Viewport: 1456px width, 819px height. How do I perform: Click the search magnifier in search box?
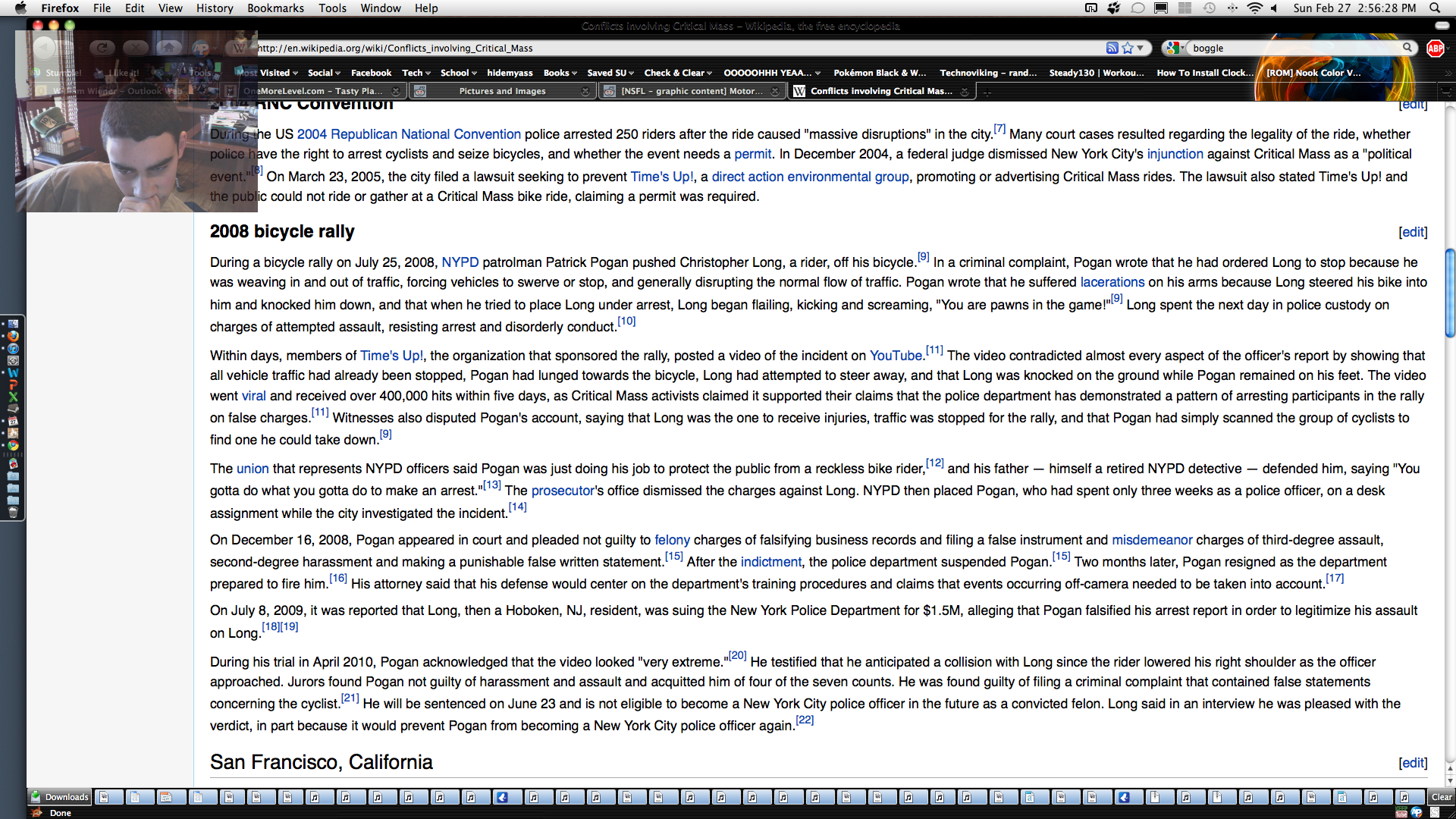tap(1407, 48)
